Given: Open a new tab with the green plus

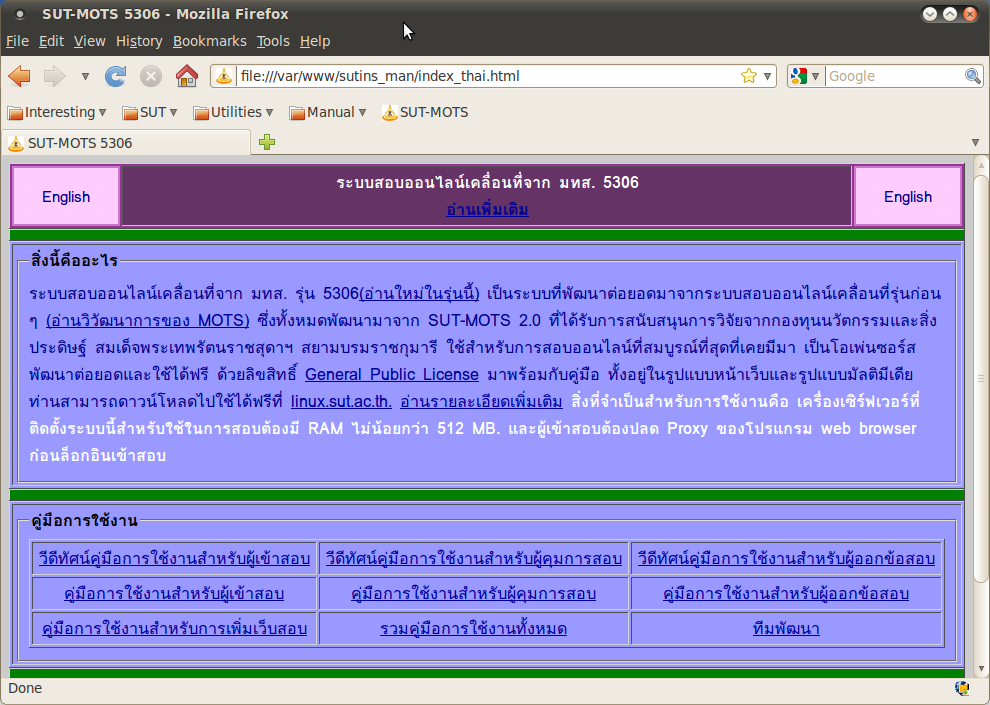Looking at the screenshot, I should [x=267, y=142].
